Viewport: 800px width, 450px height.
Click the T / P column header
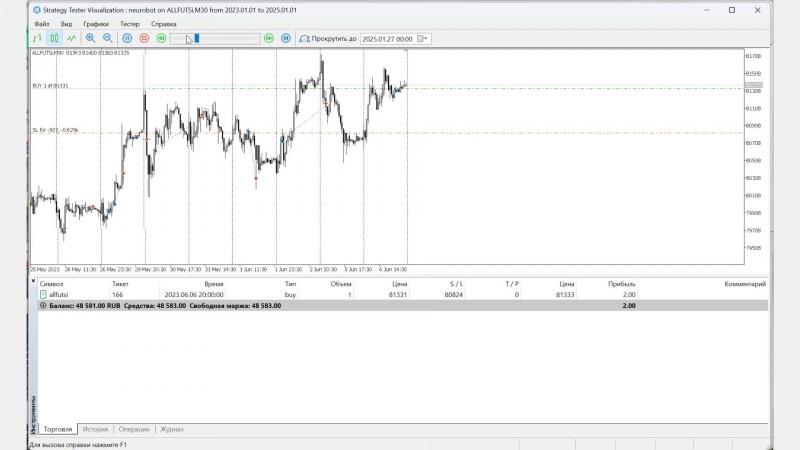(512, 284)
